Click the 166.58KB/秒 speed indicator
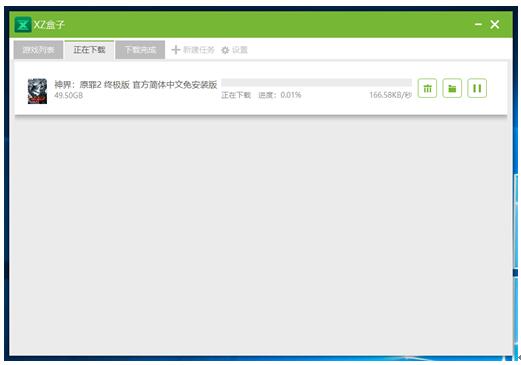This screenshot has width=521, height=365. click(x=390, y=95)
